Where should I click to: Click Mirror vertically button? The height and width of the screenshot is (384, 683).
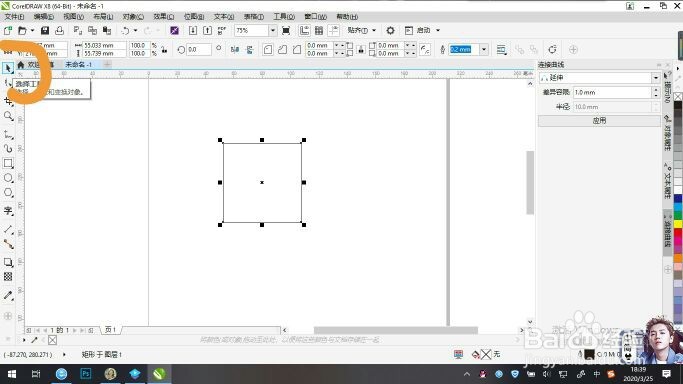click(x=250, y=49)
